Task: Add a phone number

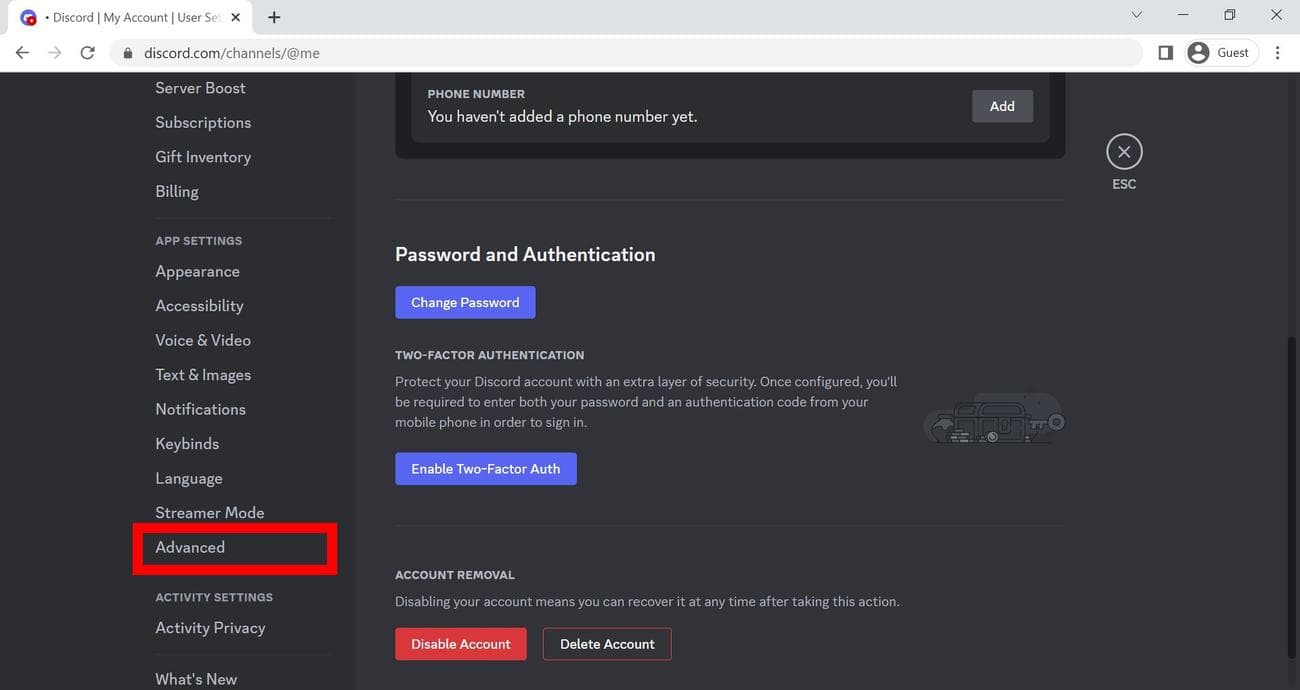Action: coord(1002,106)
